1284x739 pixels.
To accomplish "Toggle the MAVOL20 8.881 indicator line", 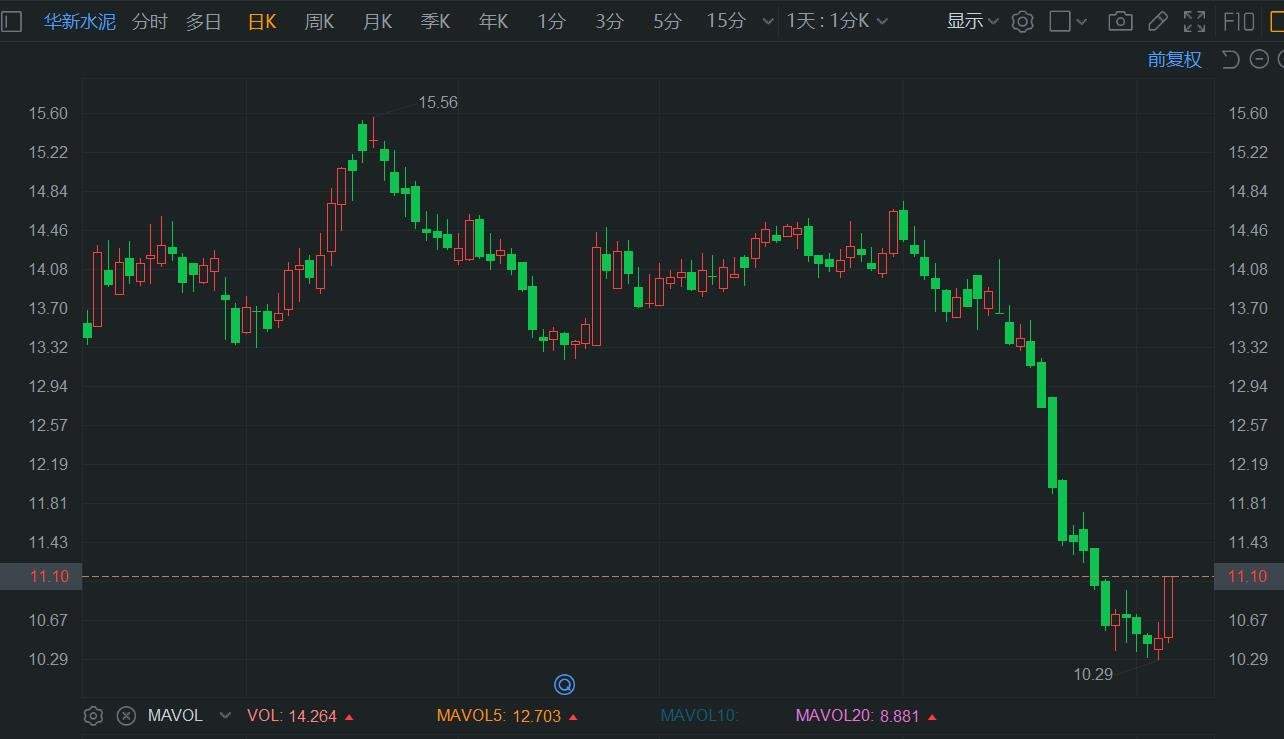I will (866, 716).
